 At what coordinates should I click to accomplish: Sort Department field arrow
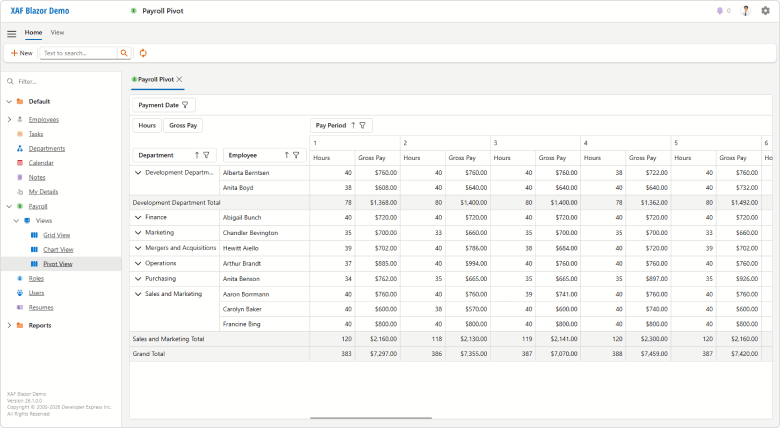(197, 155)
